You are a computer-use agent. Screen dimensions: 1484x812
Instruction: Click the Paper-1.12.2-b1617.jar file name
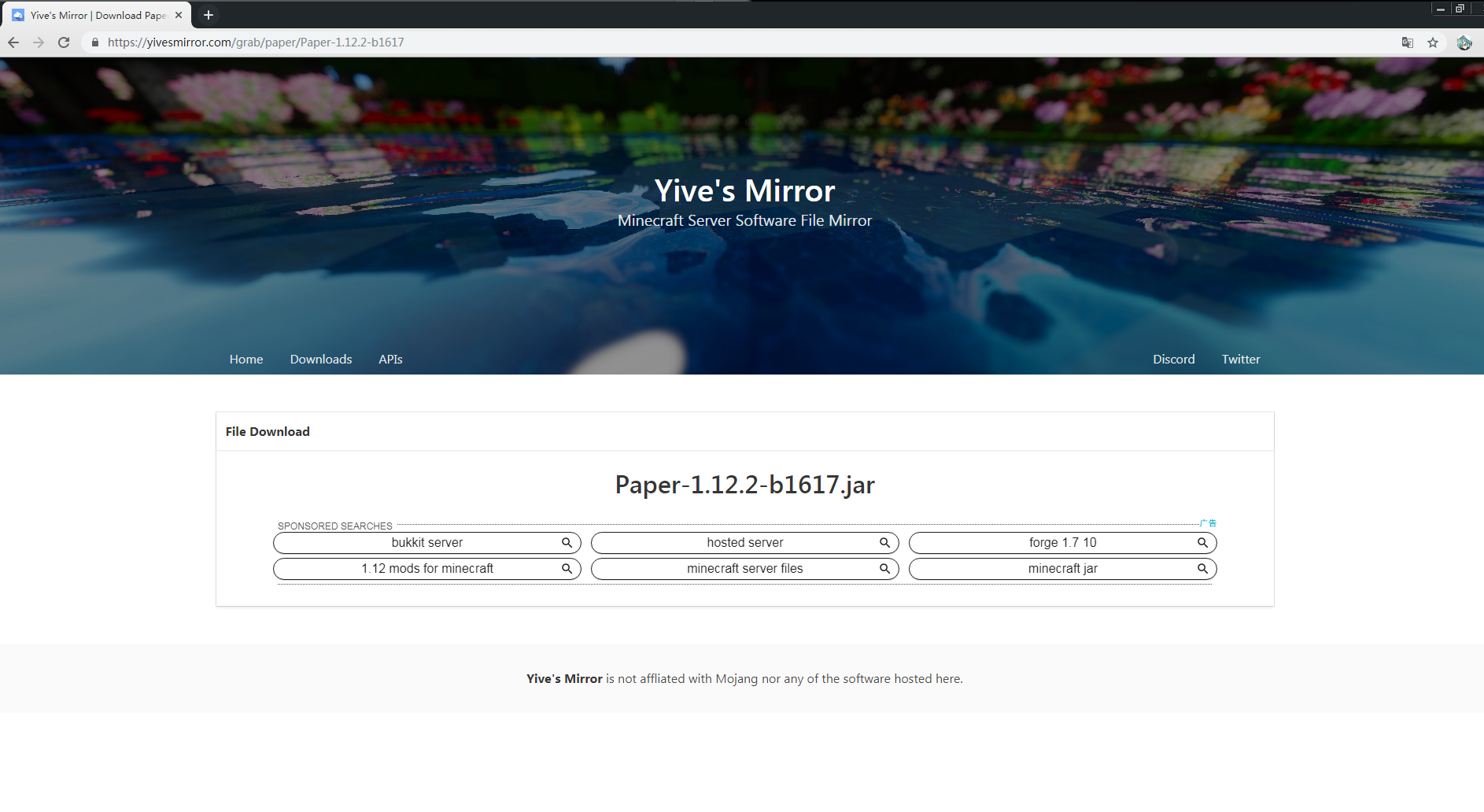[744, 485]
